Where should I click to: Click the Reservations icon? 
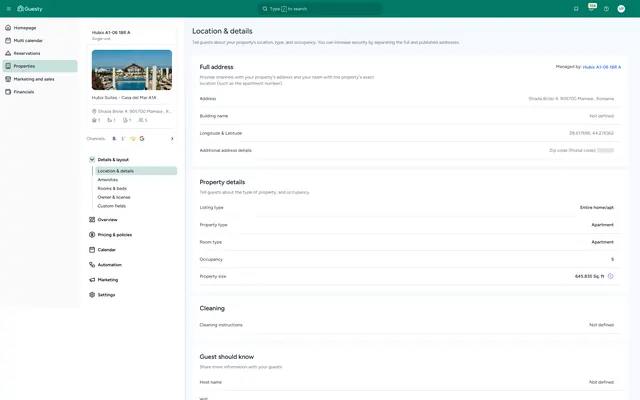pyautogui.click(x=8, y=53)
